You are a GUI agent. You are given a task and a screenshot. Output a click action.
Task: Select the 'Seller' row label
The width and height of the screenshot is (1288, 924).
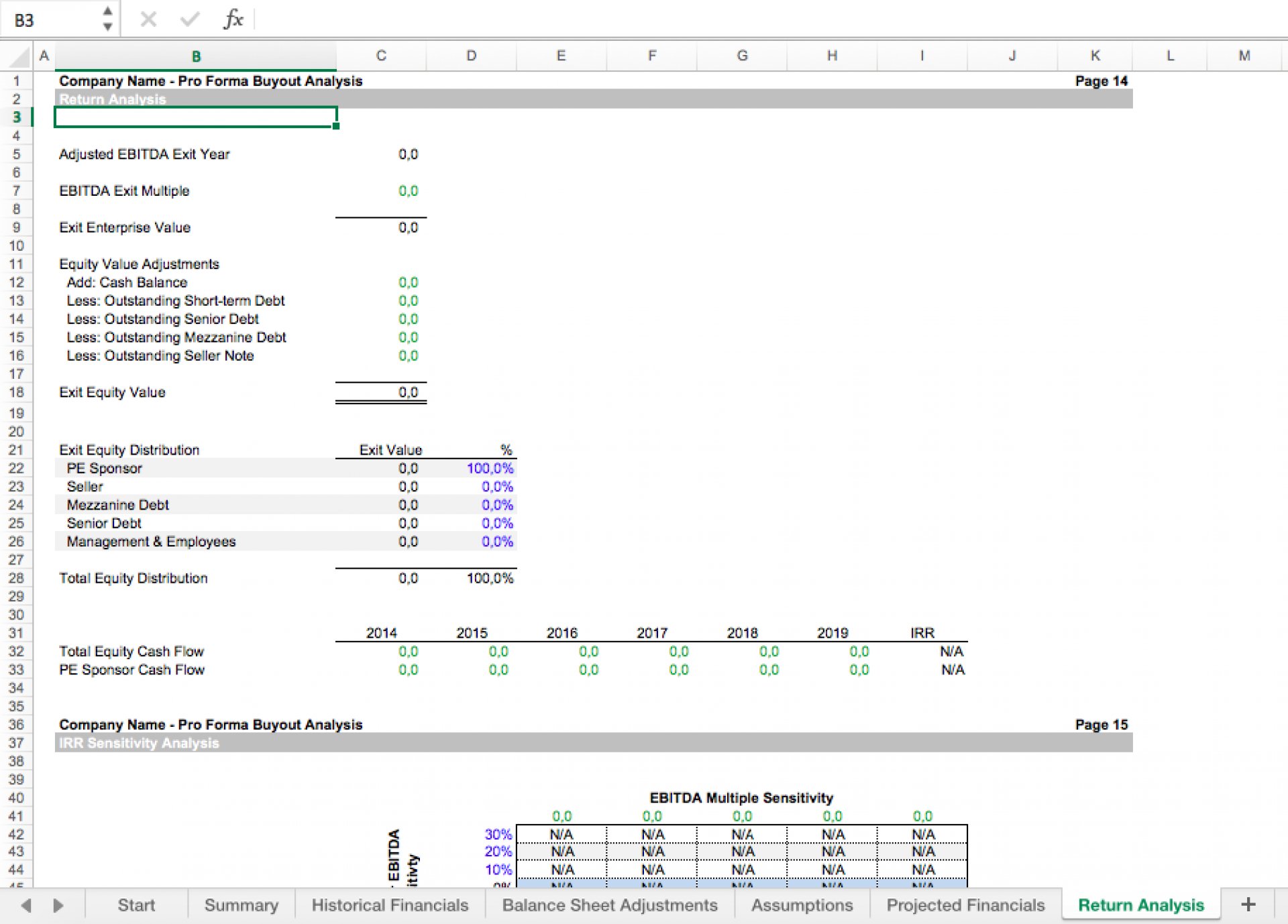pyautogui.click(x=85, y=486)
